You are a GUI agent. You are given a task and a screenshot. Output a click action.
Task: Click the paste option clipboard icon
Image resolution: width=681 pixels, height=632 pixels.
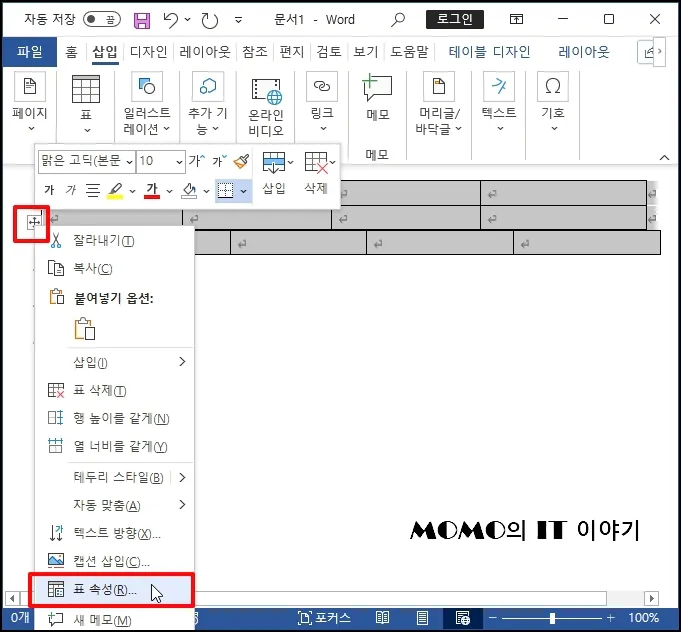(85, 329)
